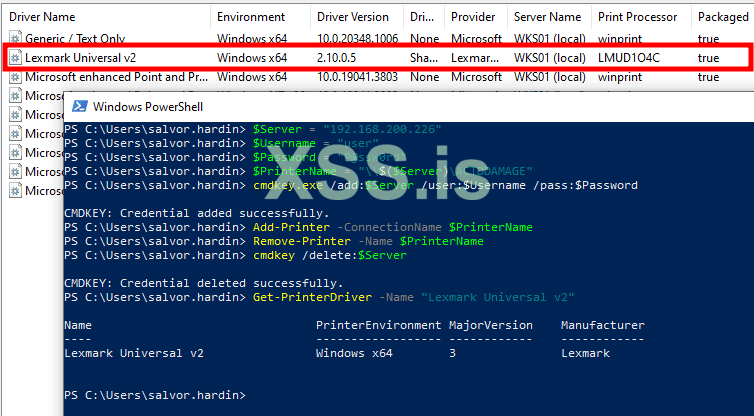Click the Manufacturer header in PowerShell output

coord(603,326)
